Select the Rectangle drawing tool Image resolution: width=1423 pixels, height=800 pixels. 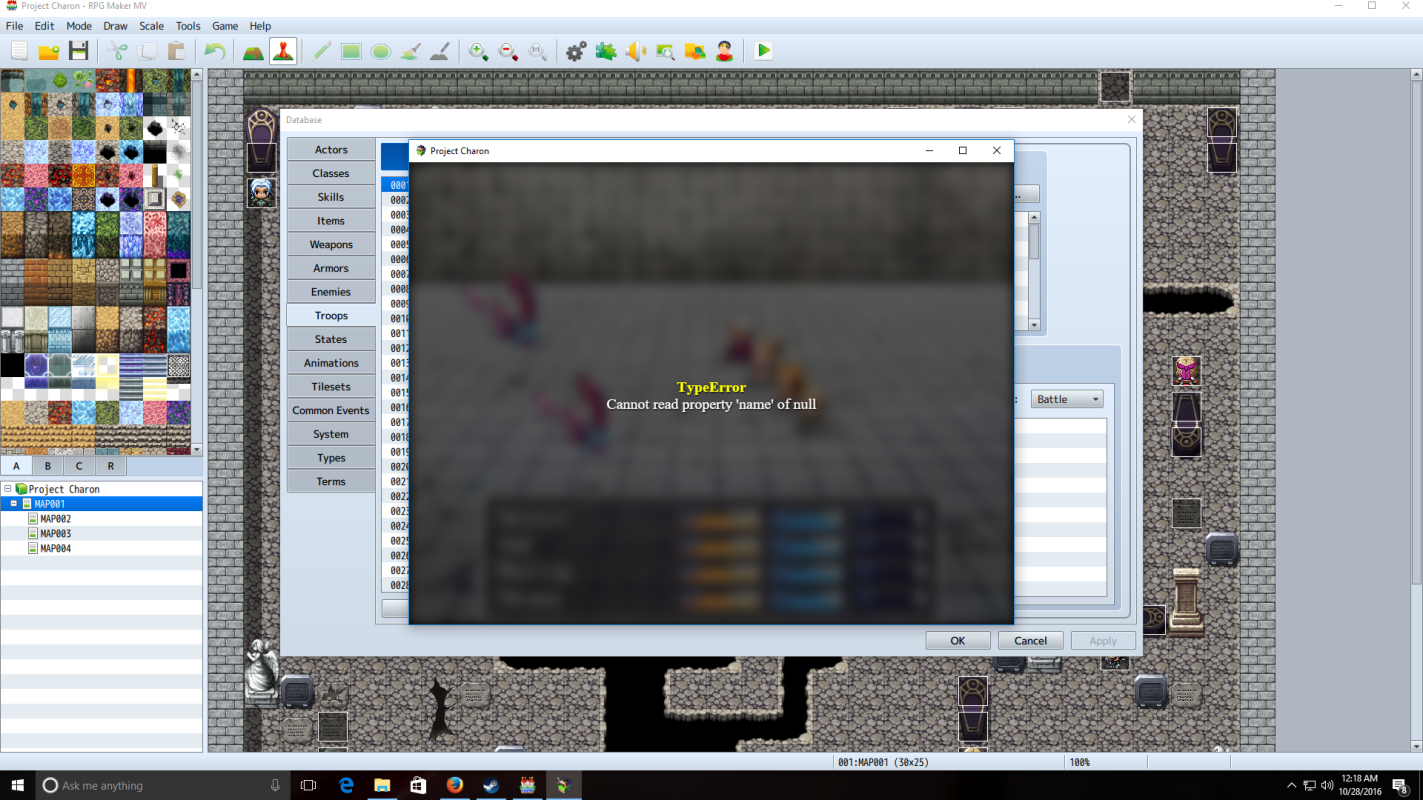coord(351,51)
